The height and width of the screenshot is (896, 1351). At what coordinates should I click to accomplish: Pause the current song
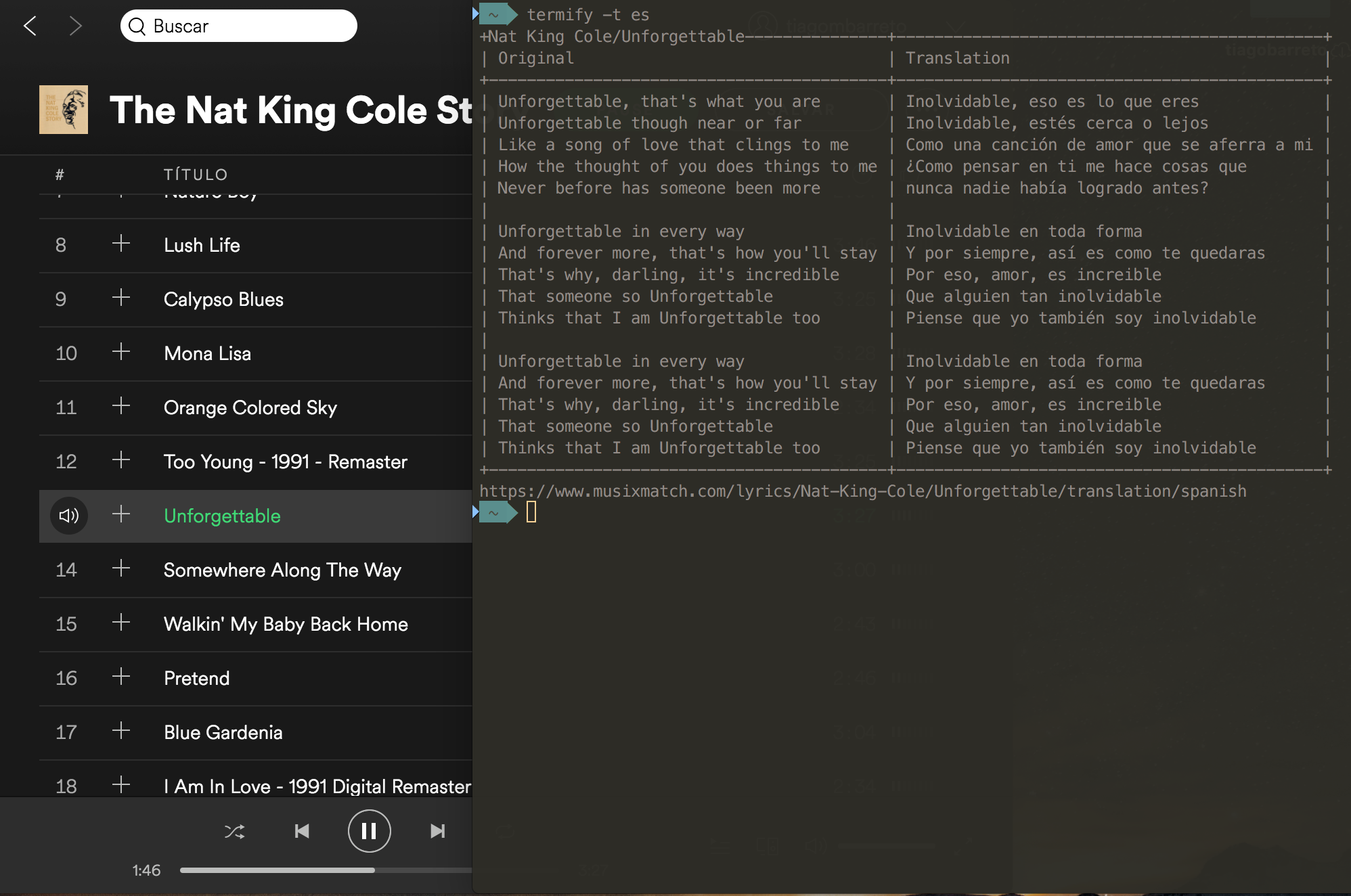tap(369, 831)
